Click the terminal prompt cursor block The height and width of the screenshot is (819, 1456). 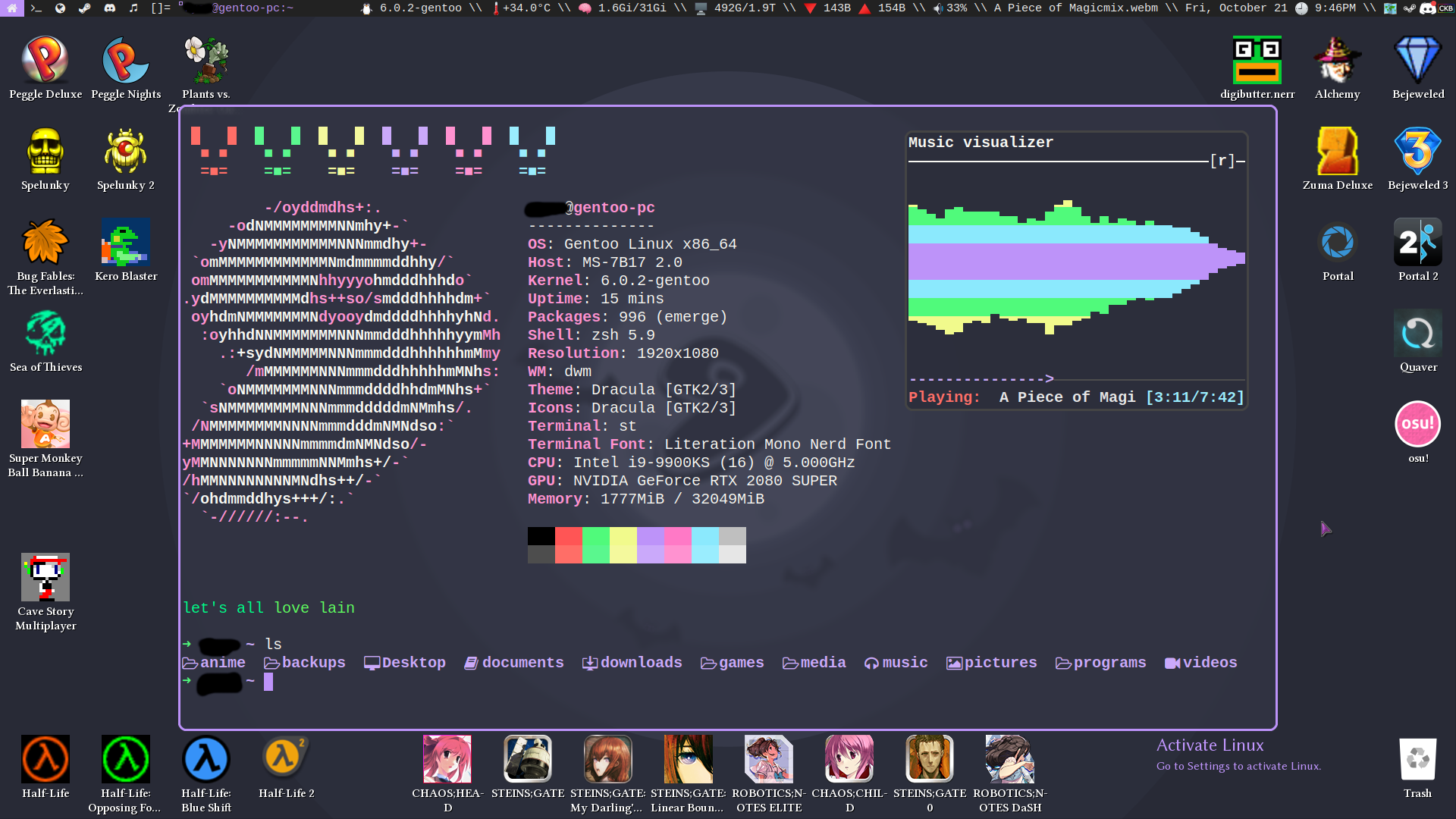coord(268,681)
